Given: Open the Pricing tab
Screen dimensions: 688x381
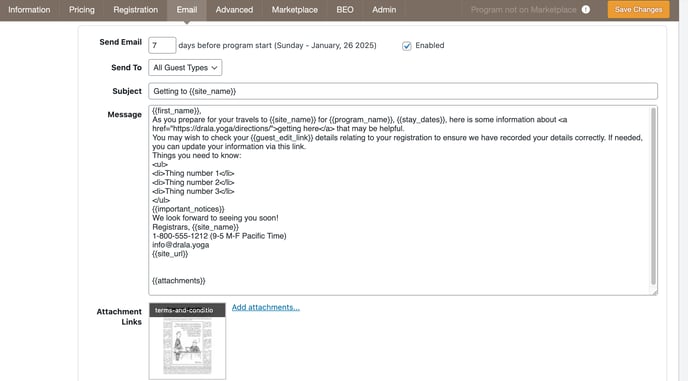Looking at the screenshot, I should [82, 10].
